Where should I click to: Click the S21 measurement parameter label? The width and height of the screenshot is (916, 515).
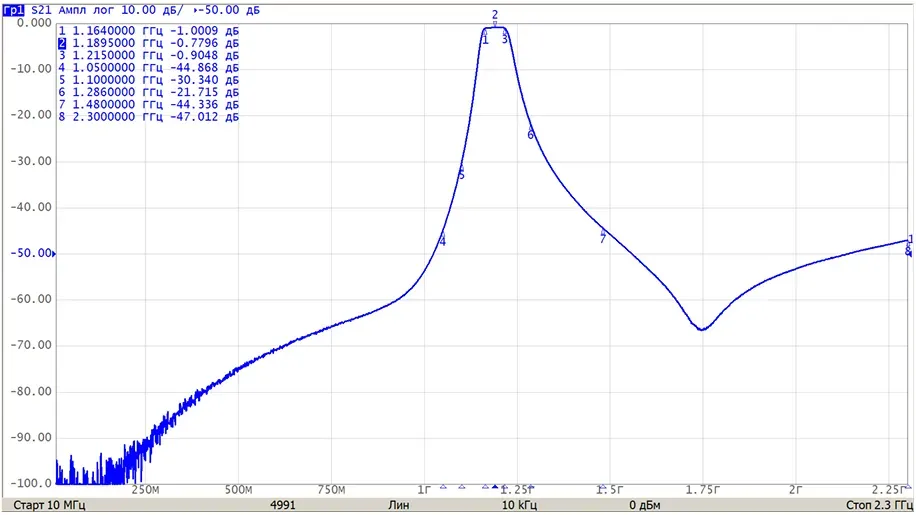coord(41,10)
